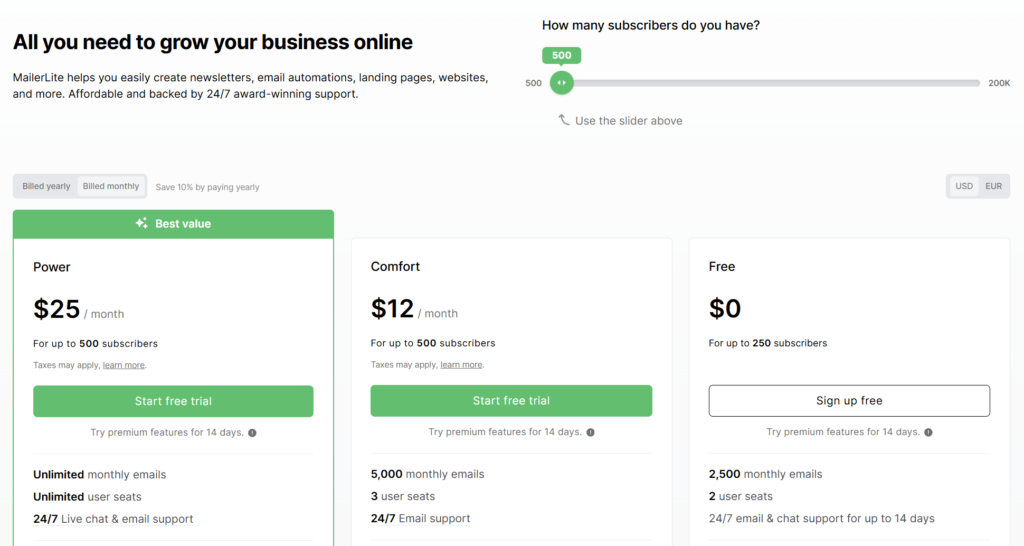The image size is (1024, 546).
Task: Click 24/7 Live chat & email support text
Action: (113, 519)
